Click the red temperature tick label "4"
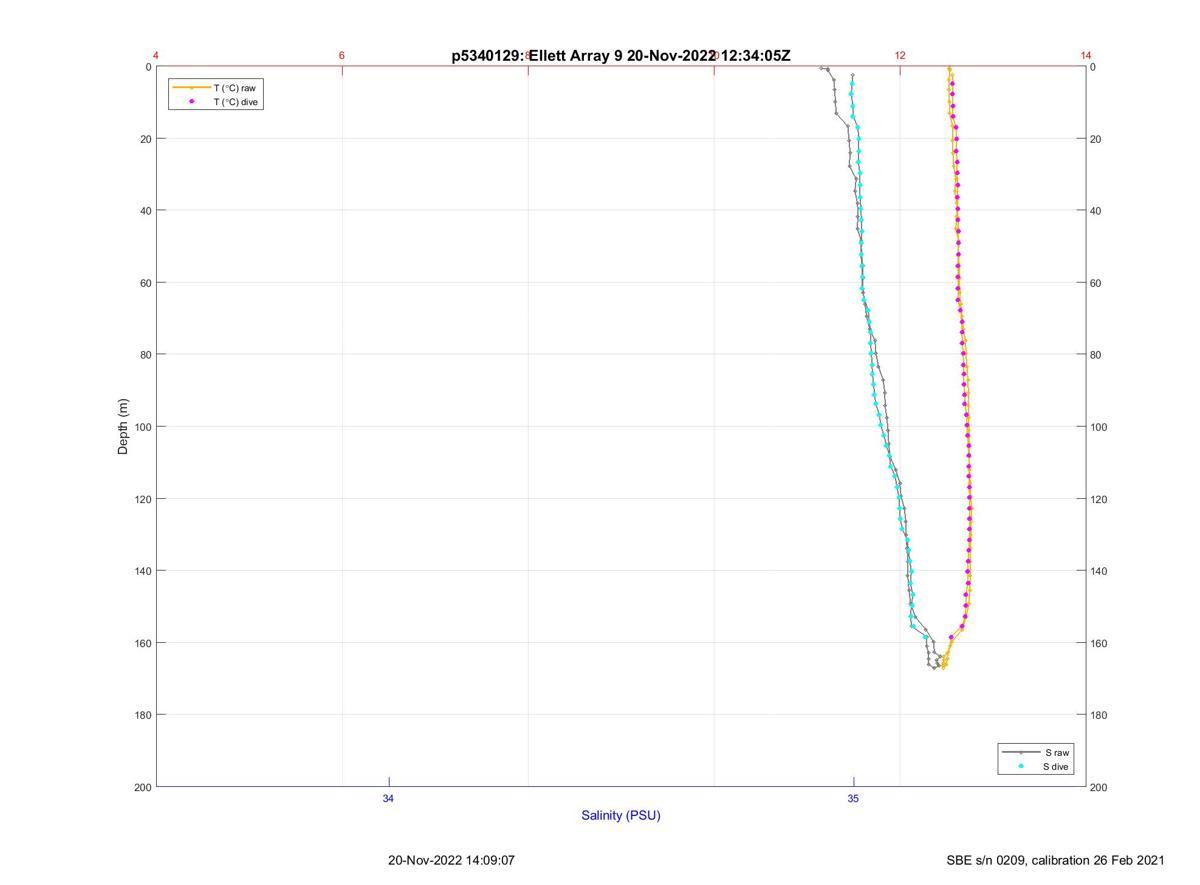 click(156, 55)
